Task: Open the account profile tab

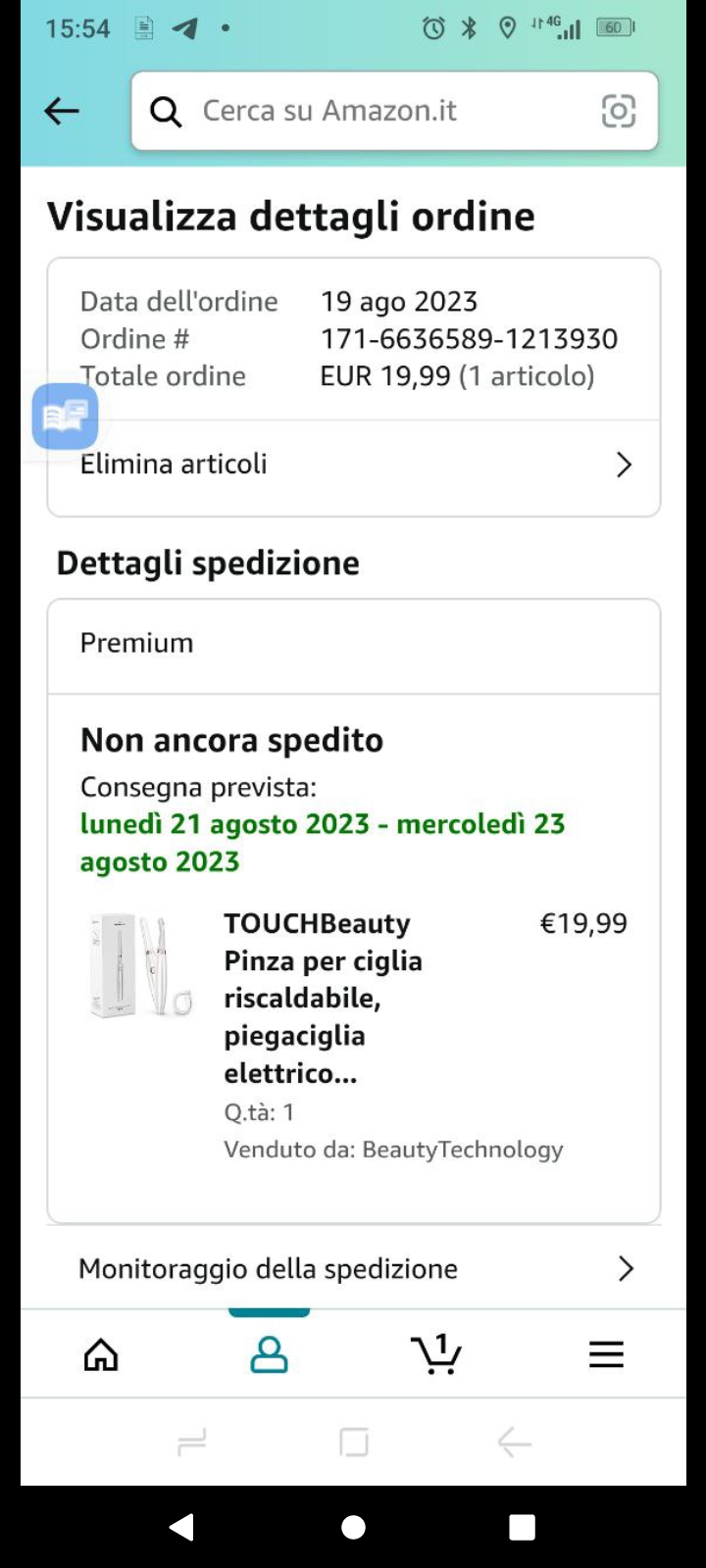Action: coord(269,1355)
